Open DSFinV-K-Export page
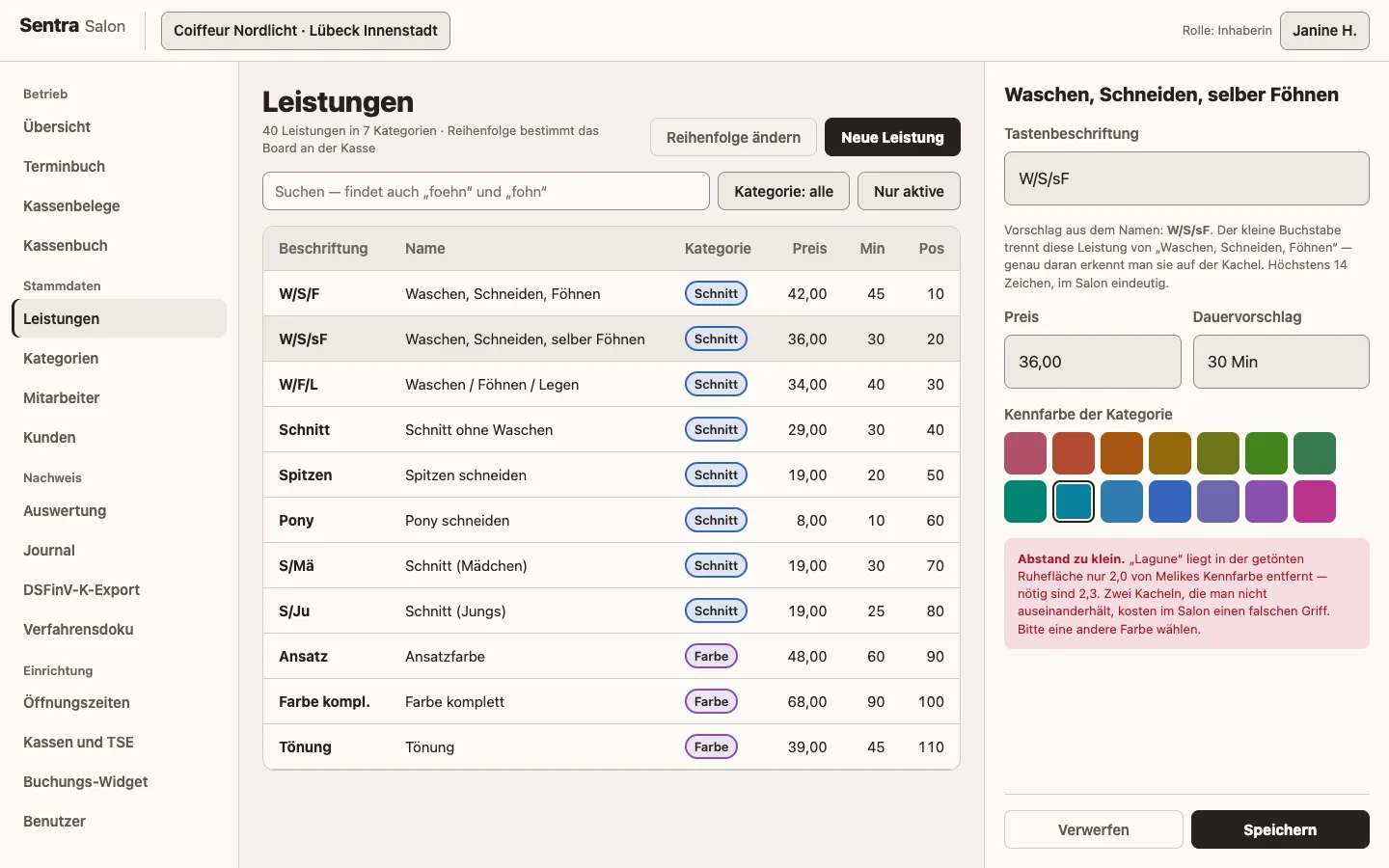Viewport: 1389px width, 868px height. point(119,590)
